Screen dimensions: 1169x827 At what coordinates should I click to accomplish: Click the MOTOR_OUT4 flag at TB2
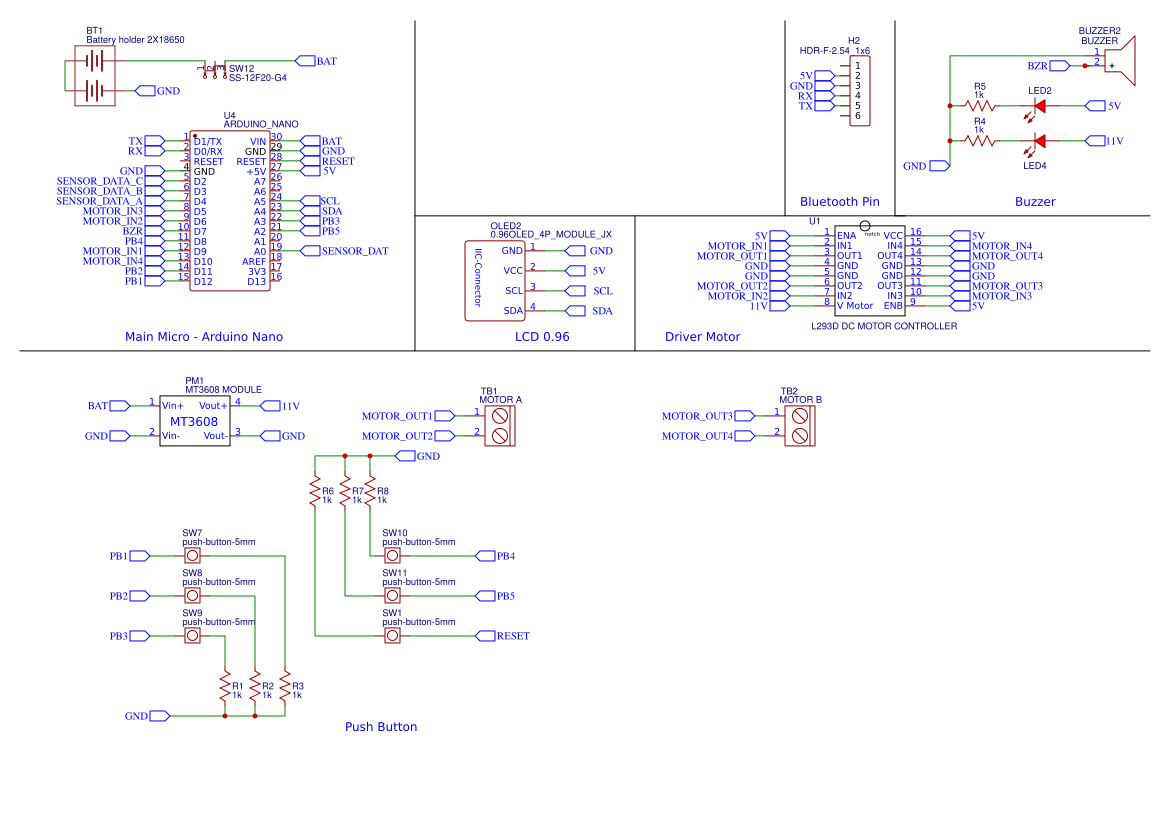(x=708, y=436)
